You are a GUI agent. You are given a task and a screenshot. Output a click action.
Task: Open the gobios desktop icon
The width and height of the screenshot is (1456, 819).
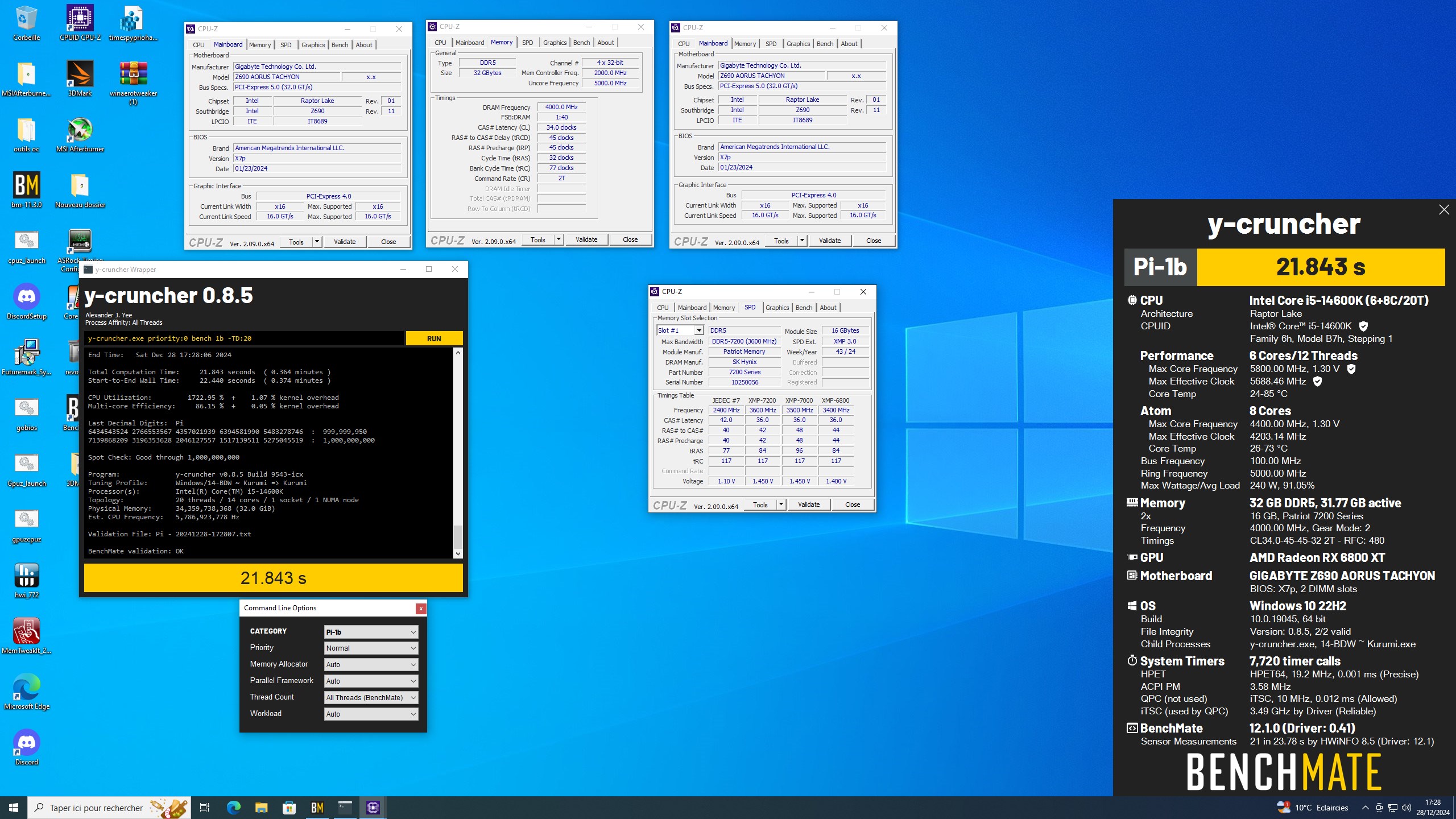[26, 413]
